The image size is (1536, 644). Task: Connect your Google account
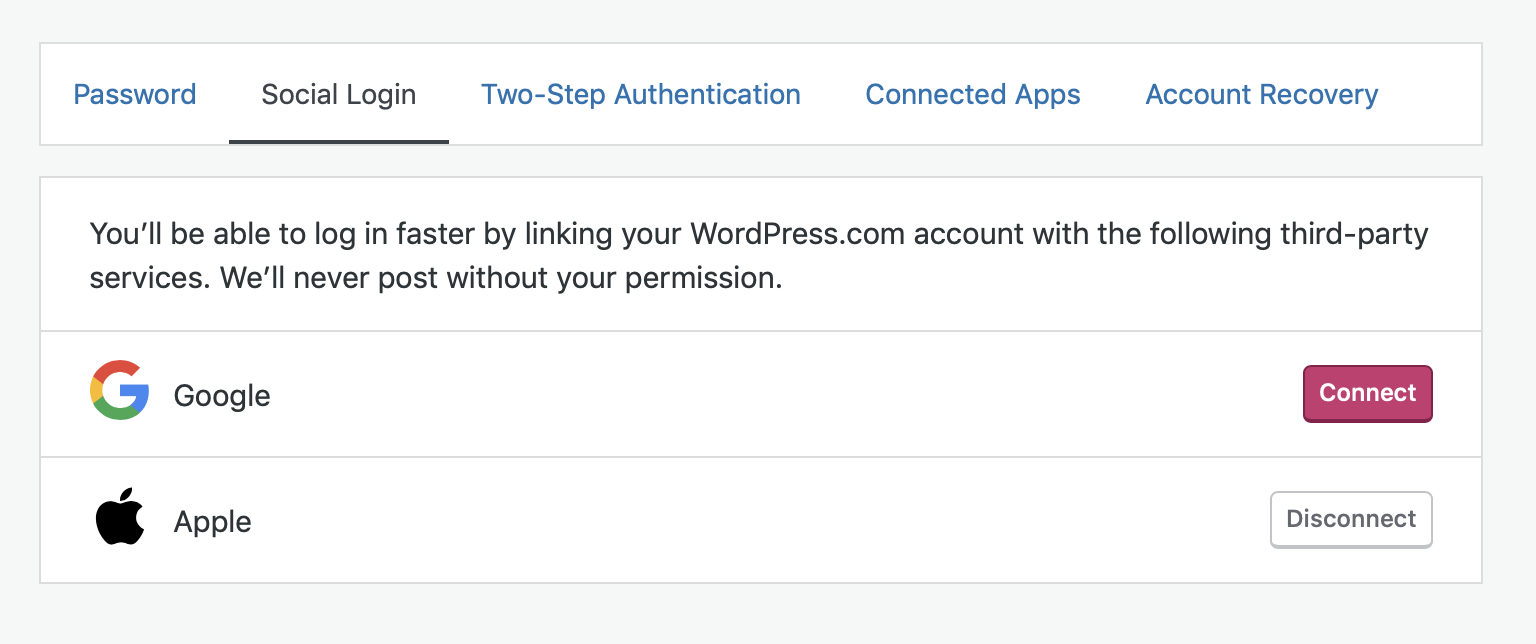[1368, 393]
